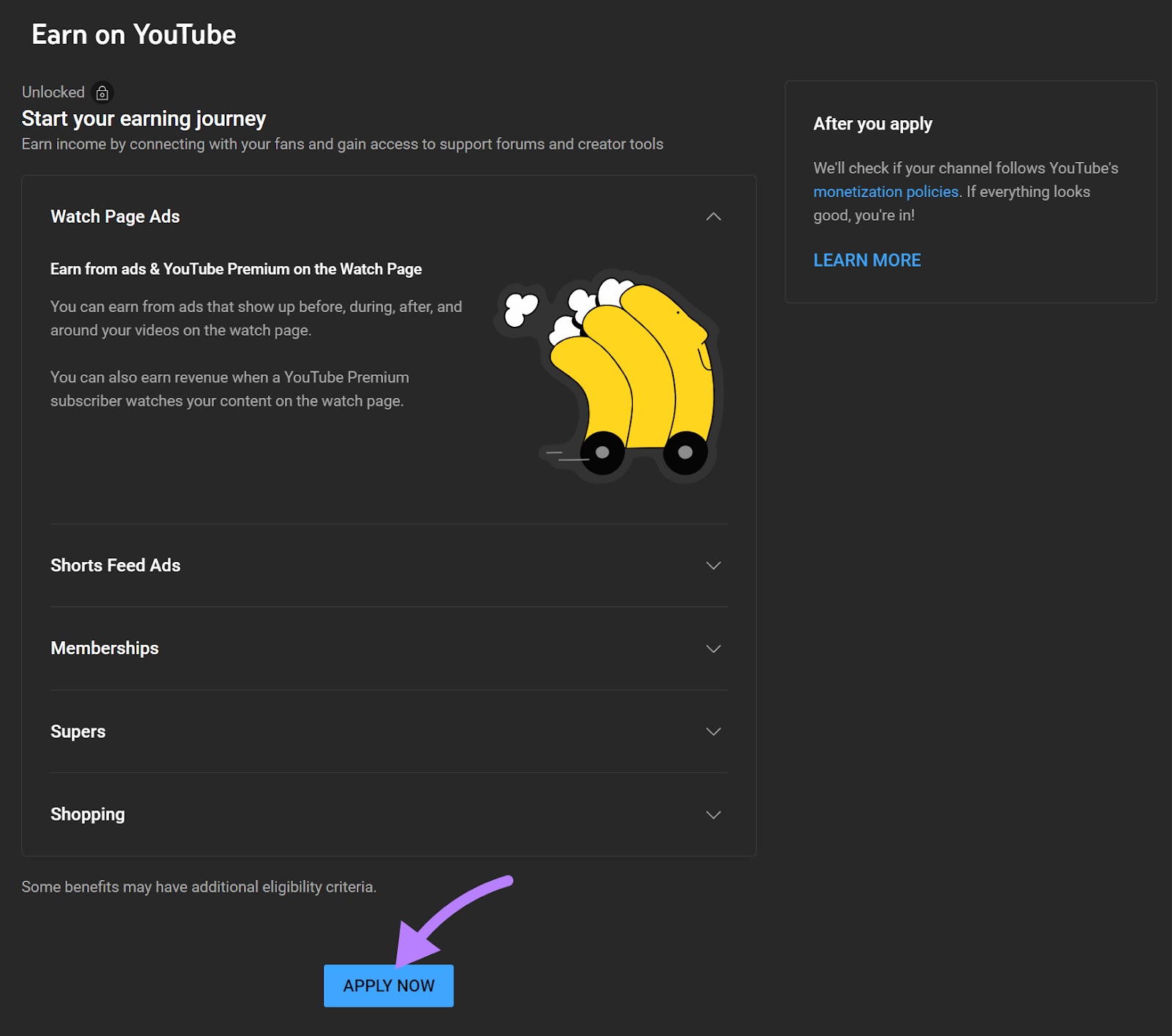Click the Watch Page Ads header
Screen dimensions: 1172x1036
click(114, 217)
